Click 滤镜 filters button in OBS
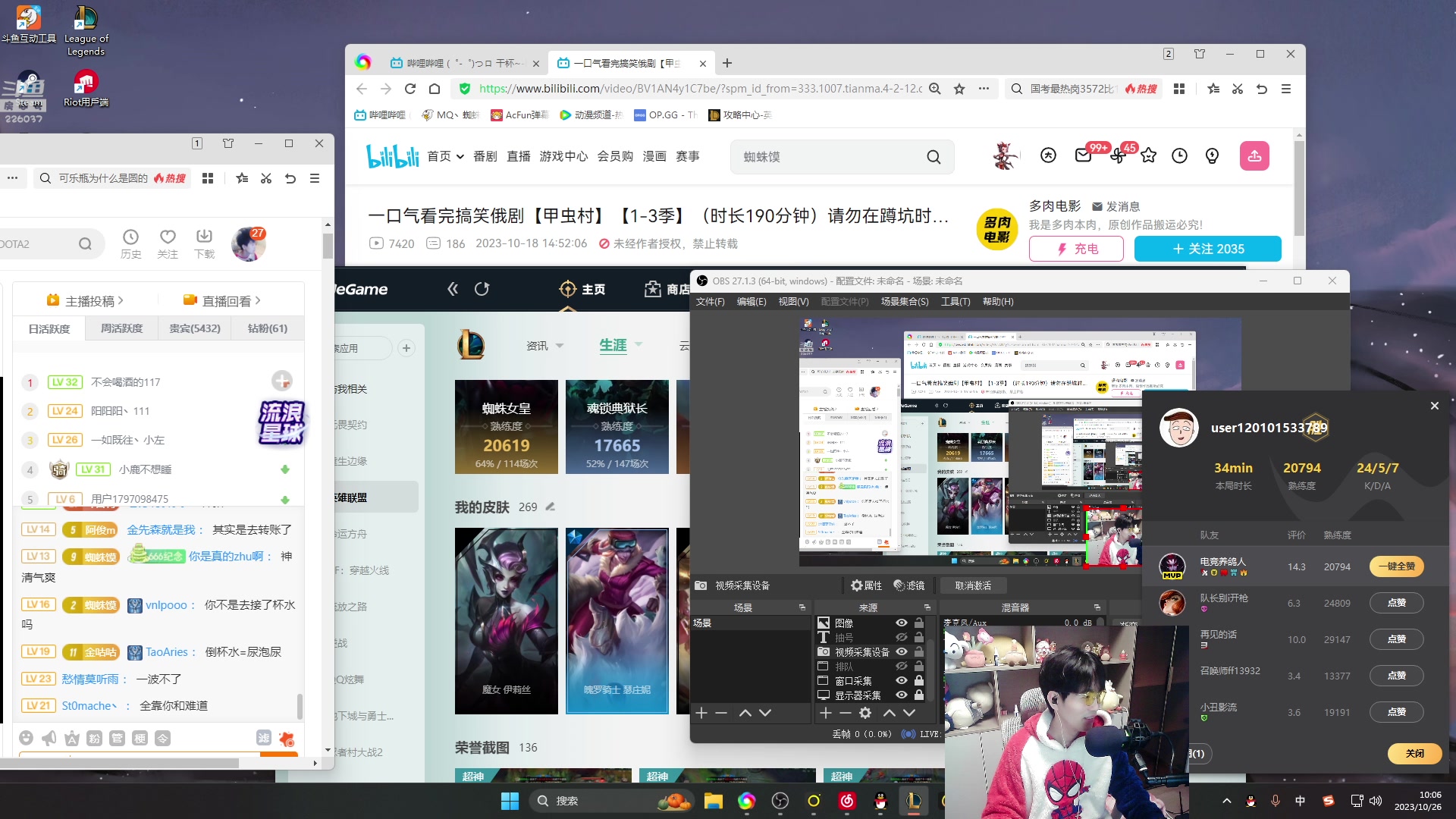The height and width of the screenshot is (819, 1456). tap(909, 585)
